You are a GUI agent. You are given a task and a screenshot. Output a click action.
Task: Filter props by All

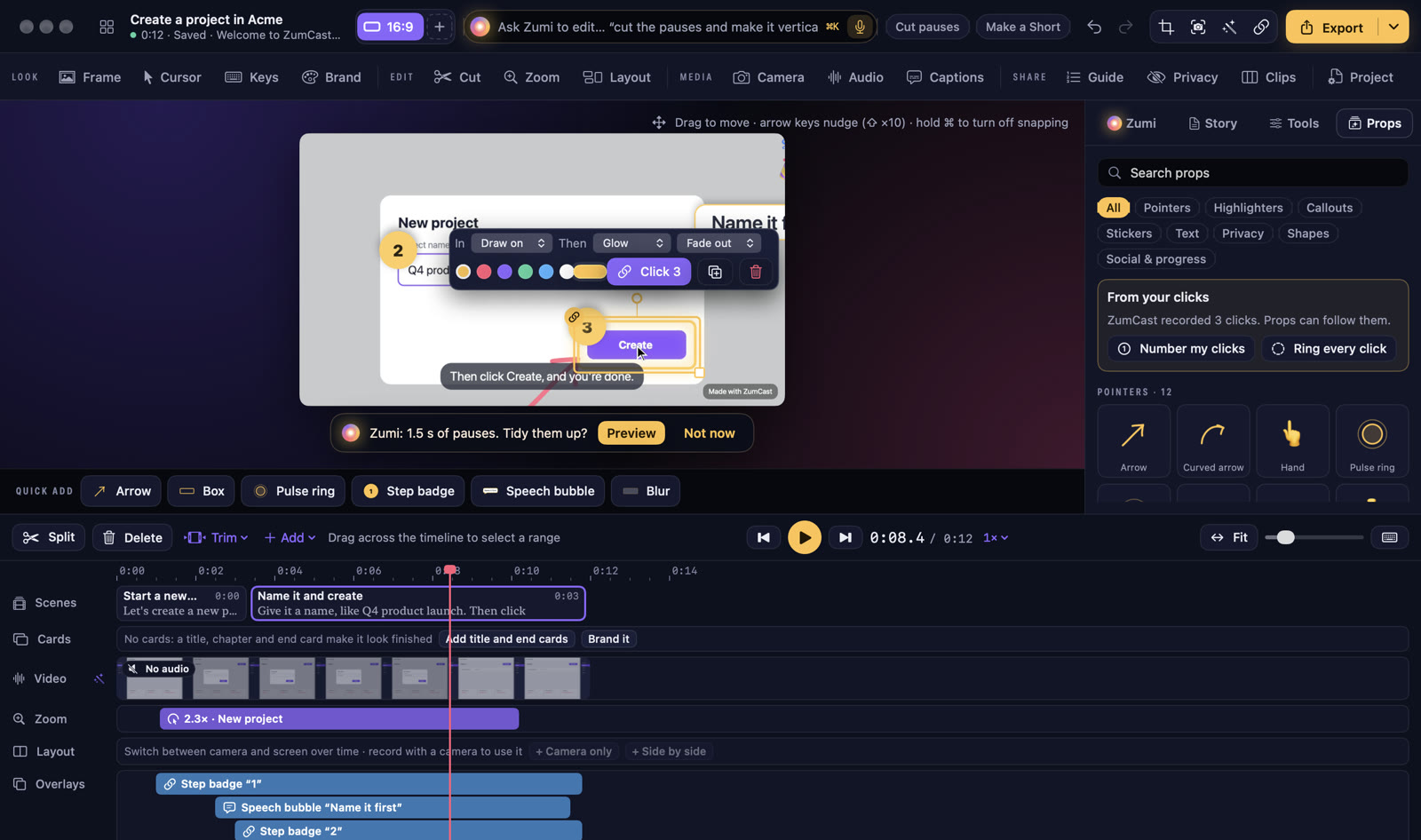coord(1113,208)
